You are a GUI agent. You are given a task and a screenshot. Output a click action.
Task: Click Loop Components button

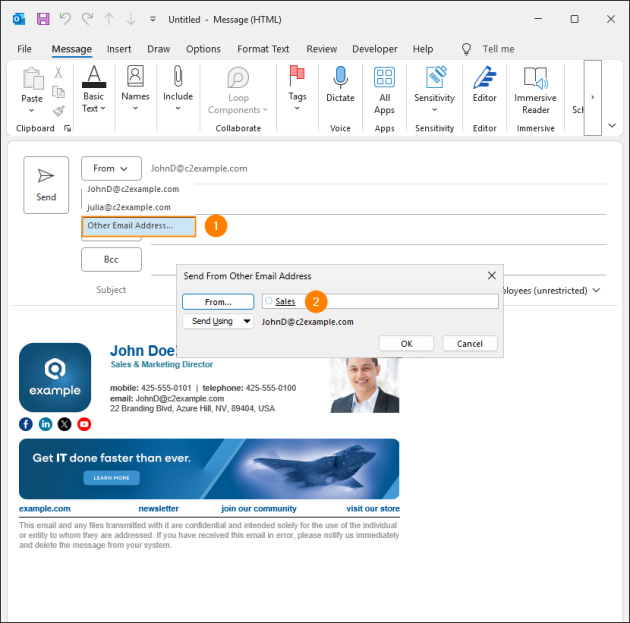(238, 90)
